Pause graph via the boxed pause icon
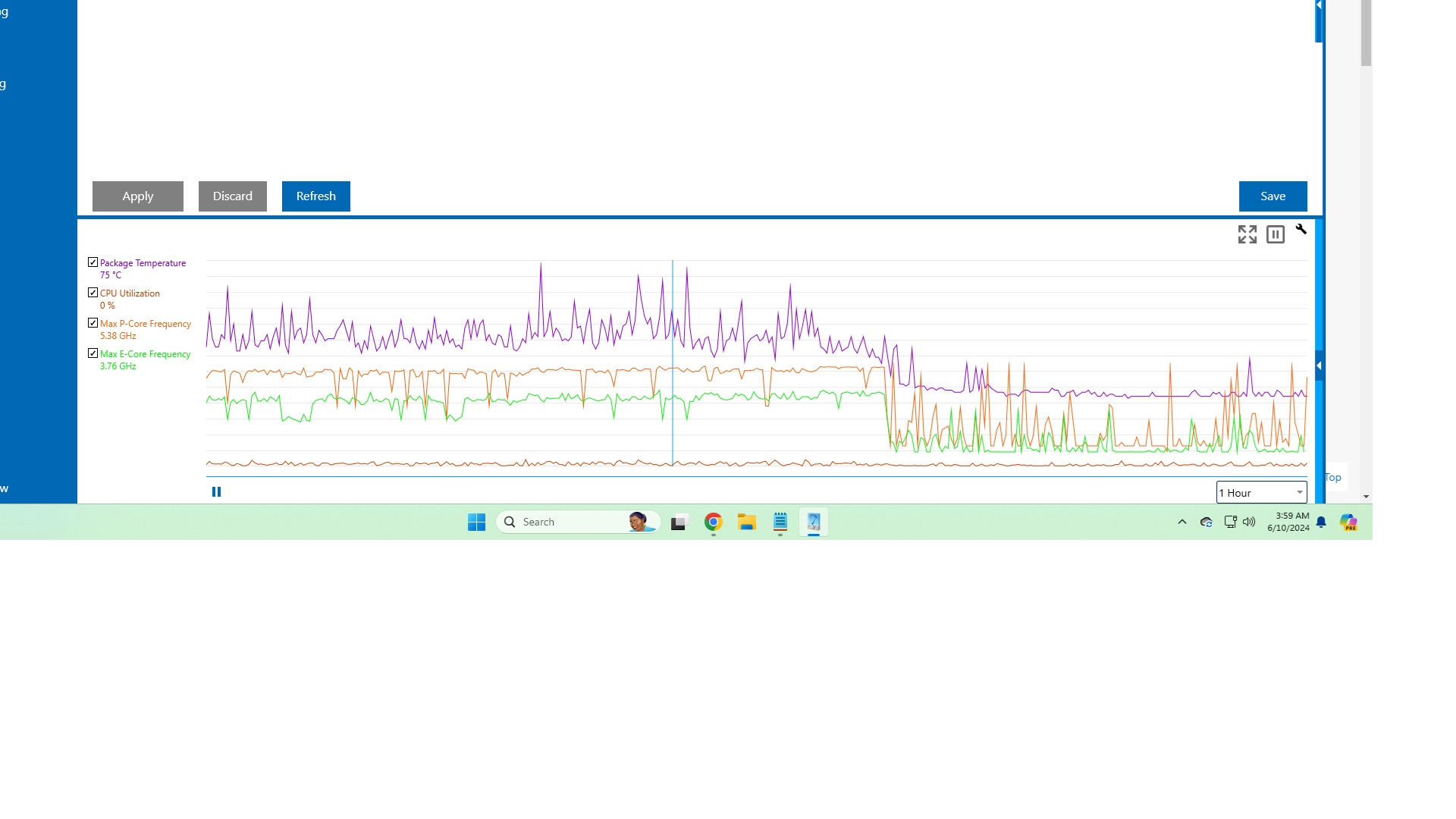 (1276, 234)
